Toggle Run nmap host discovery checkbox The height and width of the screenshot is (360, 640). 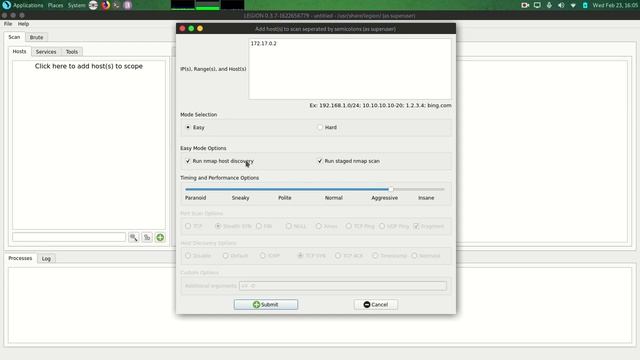coord(188,161)
